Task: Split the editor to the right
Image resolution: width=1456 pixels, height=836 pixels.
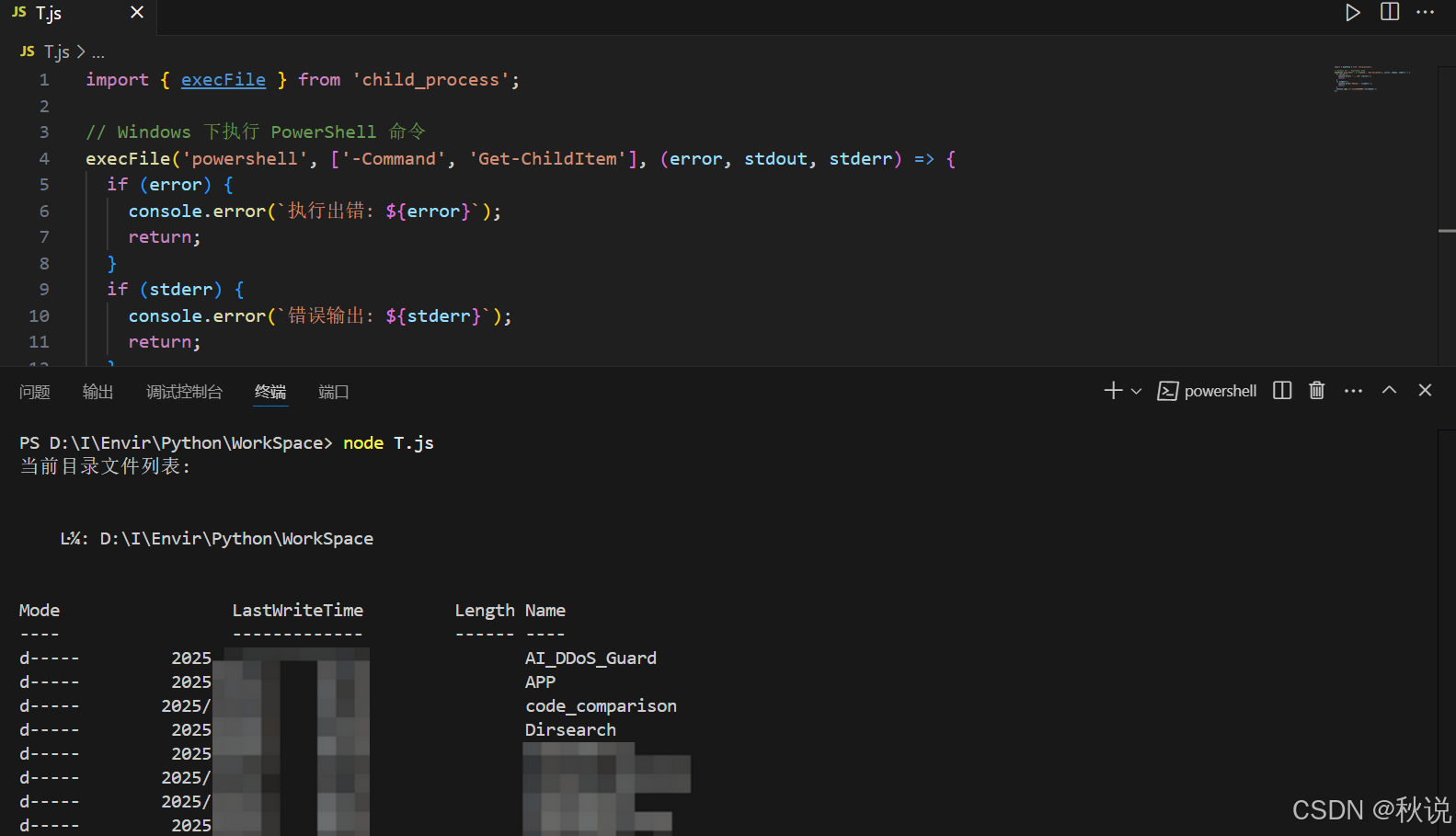Action: [x=1390, y=12]
